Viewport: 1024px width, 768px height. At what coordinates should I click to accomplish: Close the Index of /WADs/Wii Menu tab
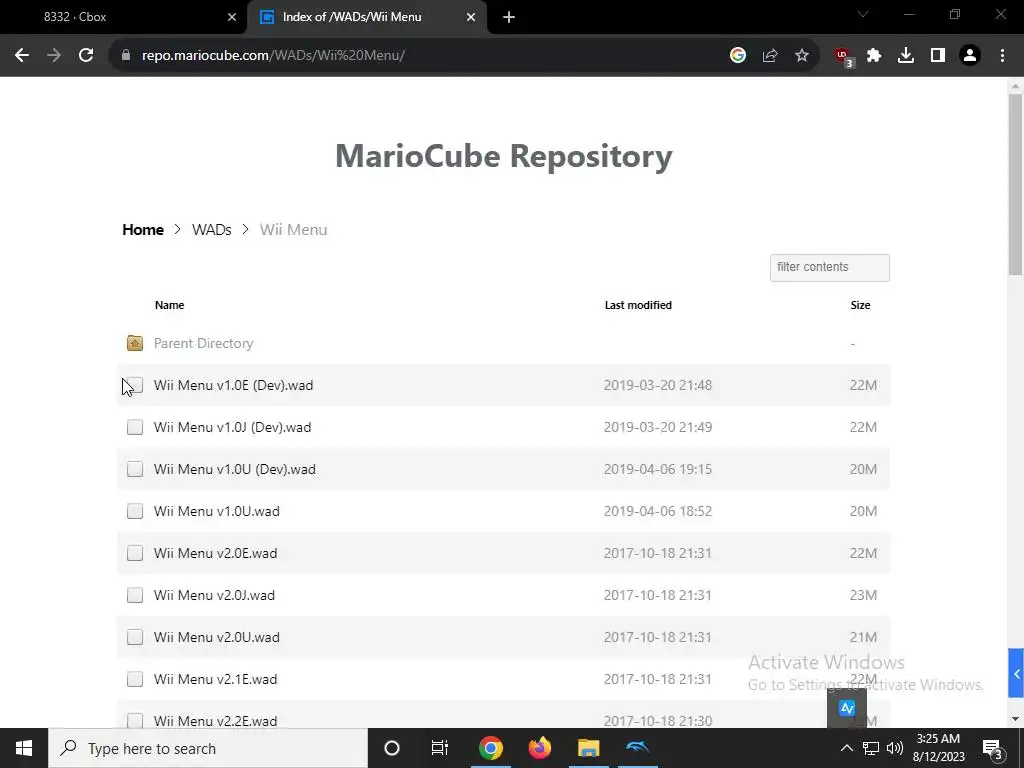[x=471, y=18]
